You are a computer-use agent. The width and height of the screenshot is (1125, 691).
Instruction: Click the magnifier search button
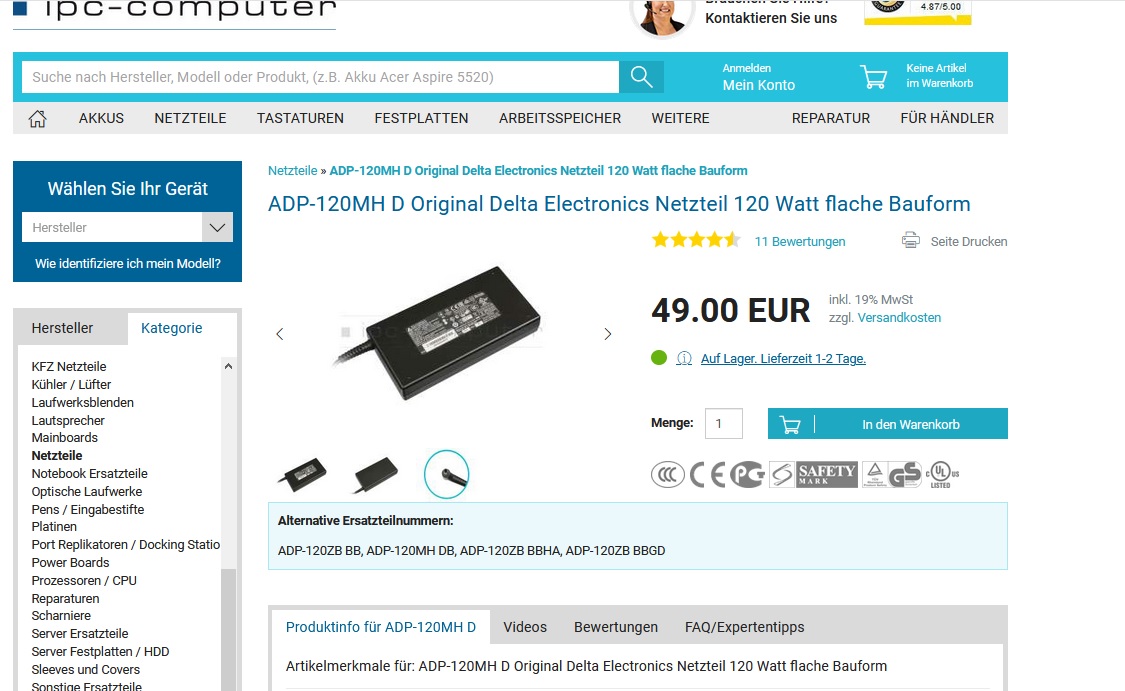pos(641,77)
